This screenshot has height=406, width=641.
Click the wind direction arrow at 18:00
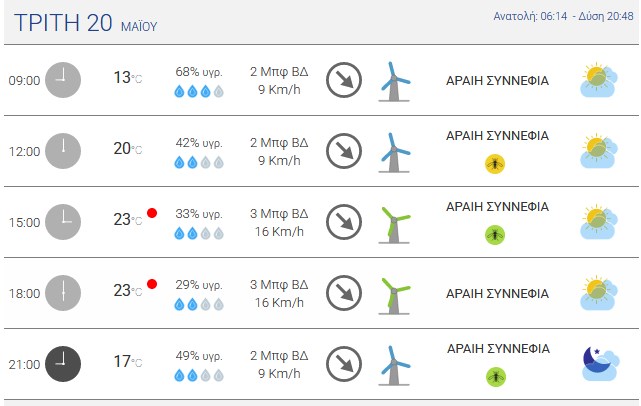click(344, 293)
